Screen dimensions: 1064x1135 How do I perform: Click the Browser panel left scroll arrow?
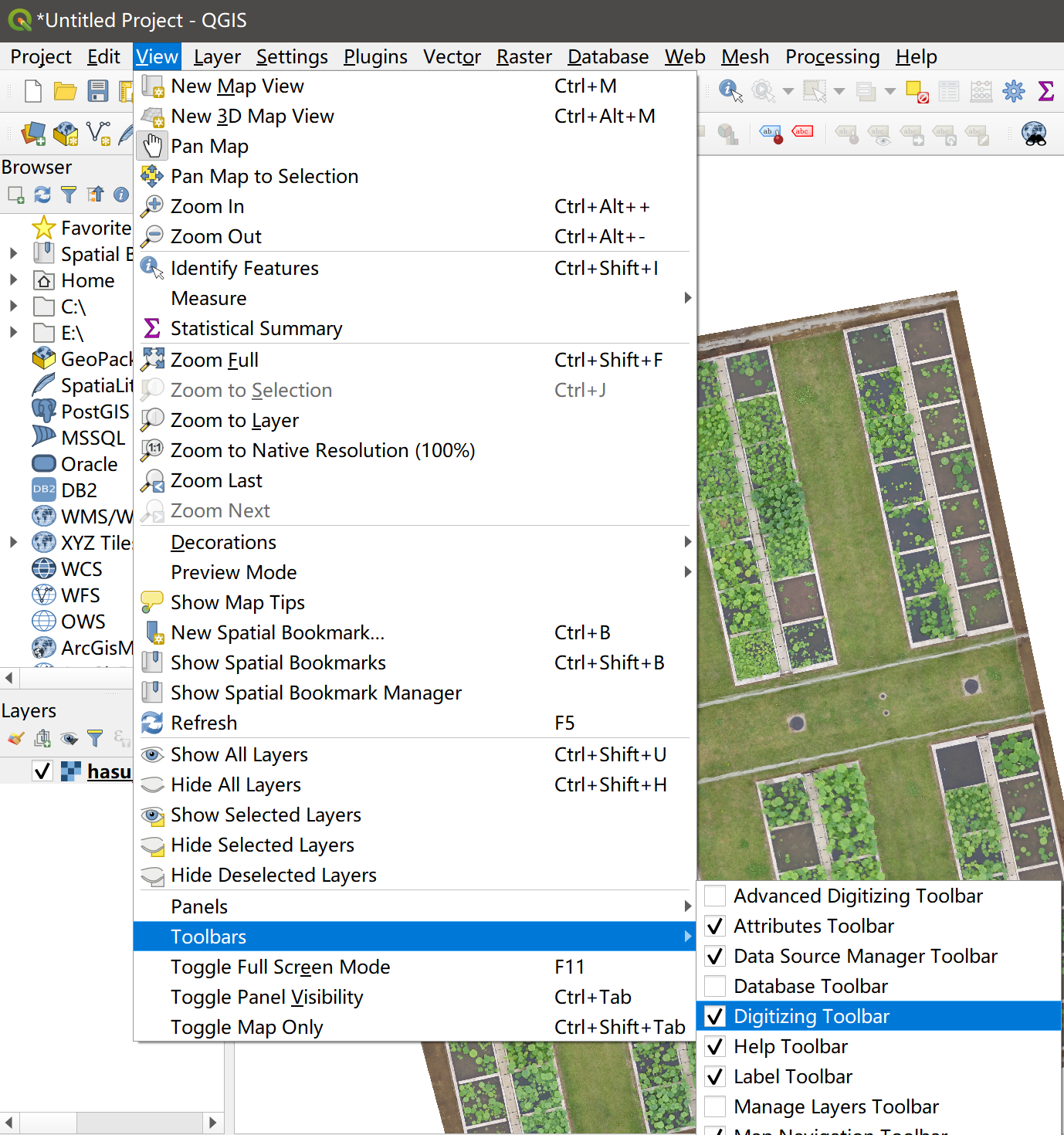[8, 678]
